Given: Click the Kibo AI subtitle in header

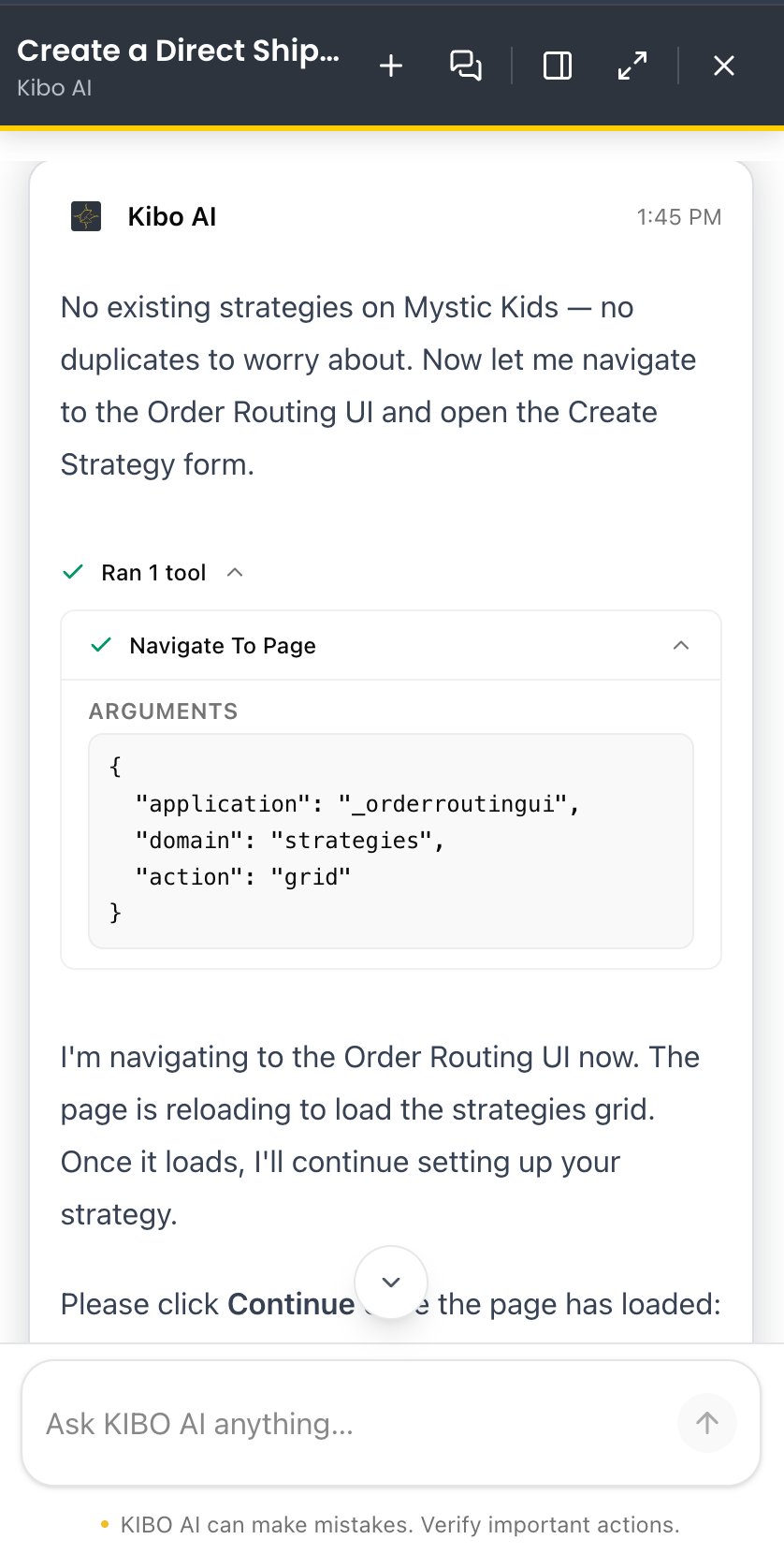Looking at the screenshot, I should coord(54,88).
